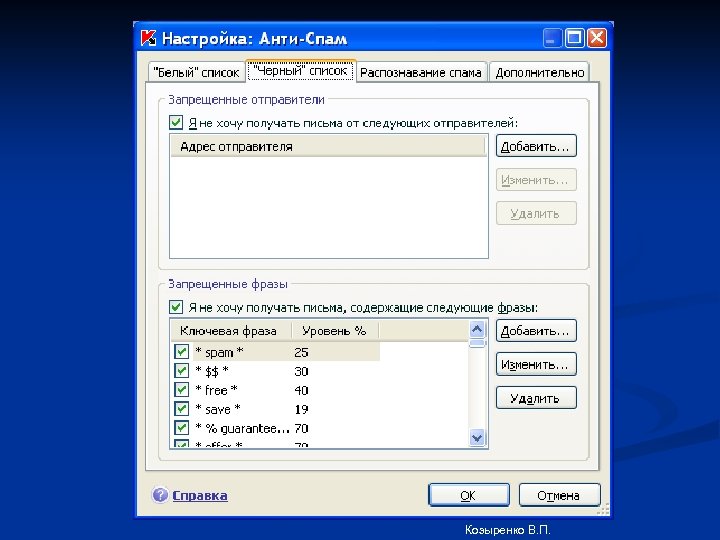Maximize the Анти-Спам settings window
The image size is (720, 540).
pos(574,38)
